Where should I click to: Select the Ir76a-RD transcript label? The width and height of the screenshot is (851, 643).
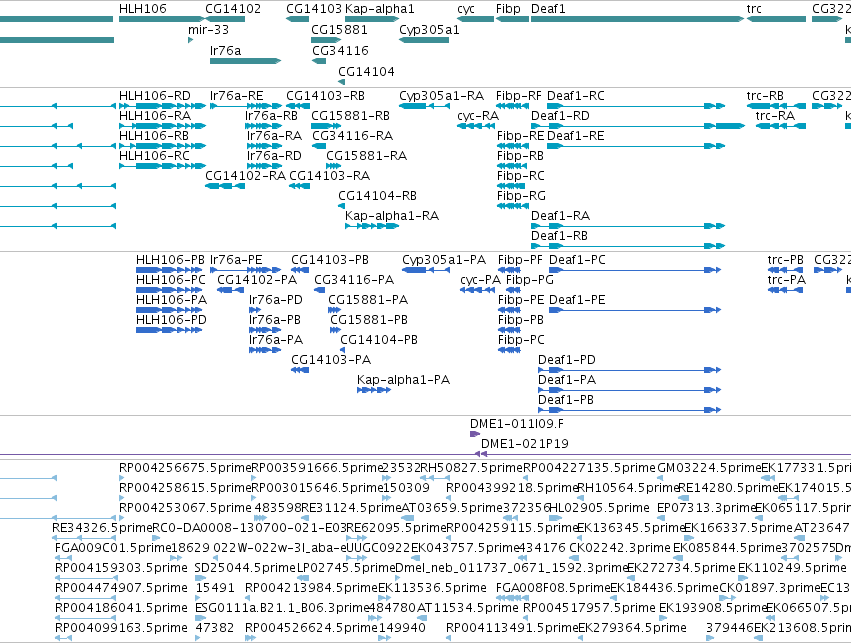(274, 156)
